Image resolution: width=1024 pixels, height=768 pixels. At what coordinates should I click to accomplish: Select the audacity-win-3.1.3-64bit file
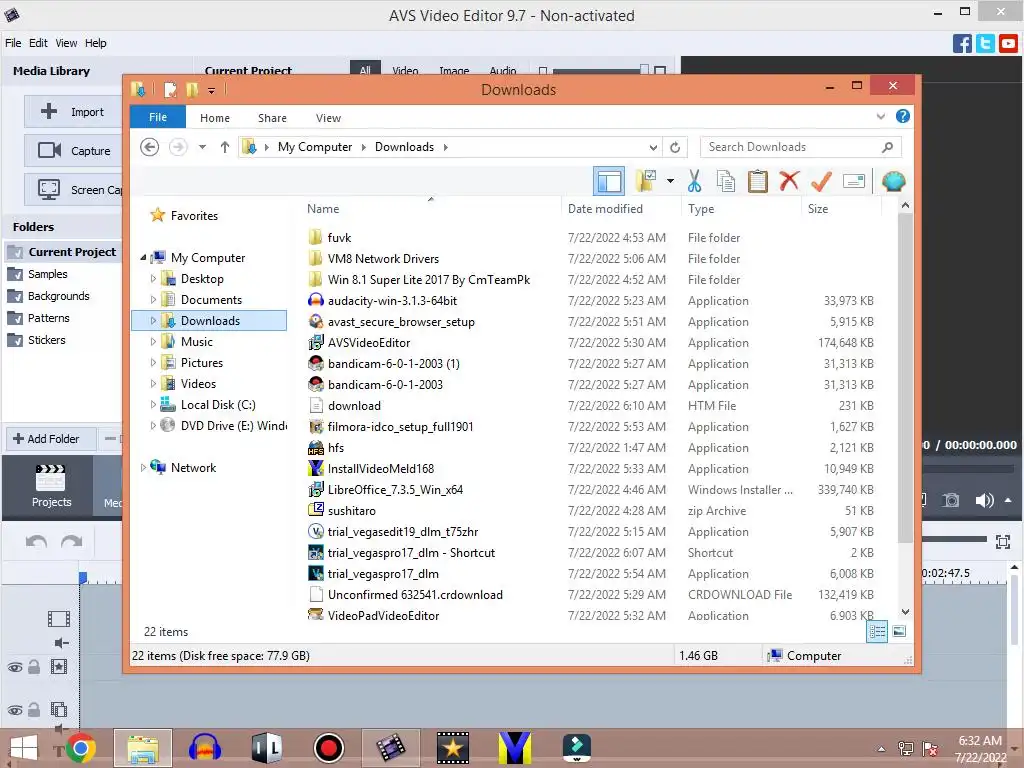click(x=392, y=300)
